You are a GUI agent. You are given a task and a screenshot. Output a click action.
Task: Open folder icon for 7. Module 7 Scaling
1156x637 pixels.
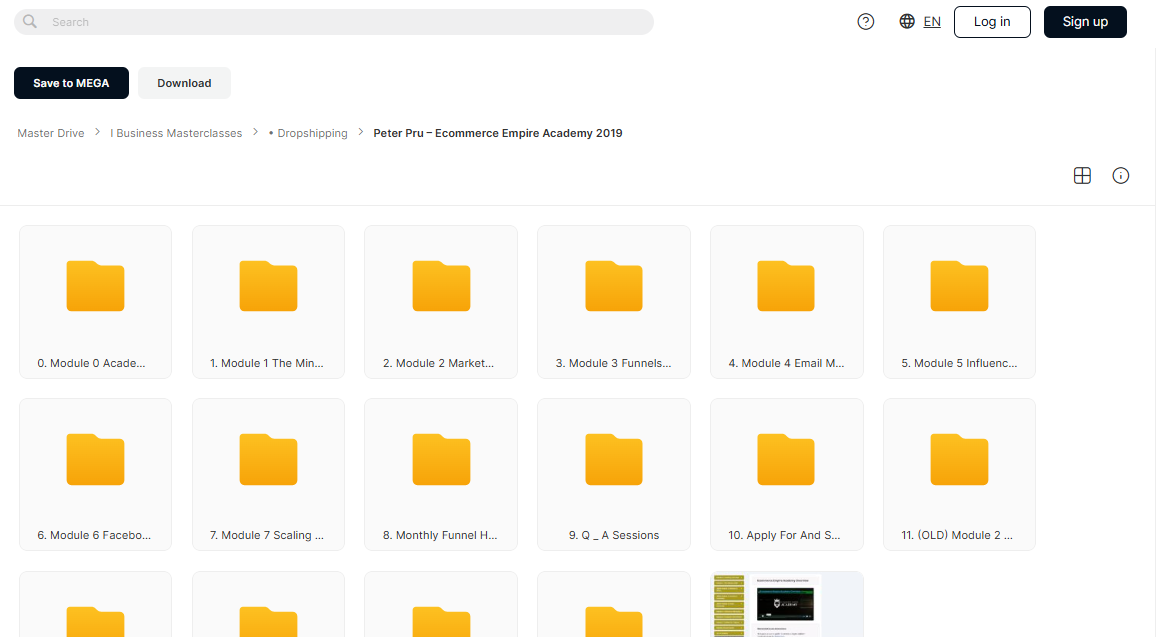pos(268,459)
